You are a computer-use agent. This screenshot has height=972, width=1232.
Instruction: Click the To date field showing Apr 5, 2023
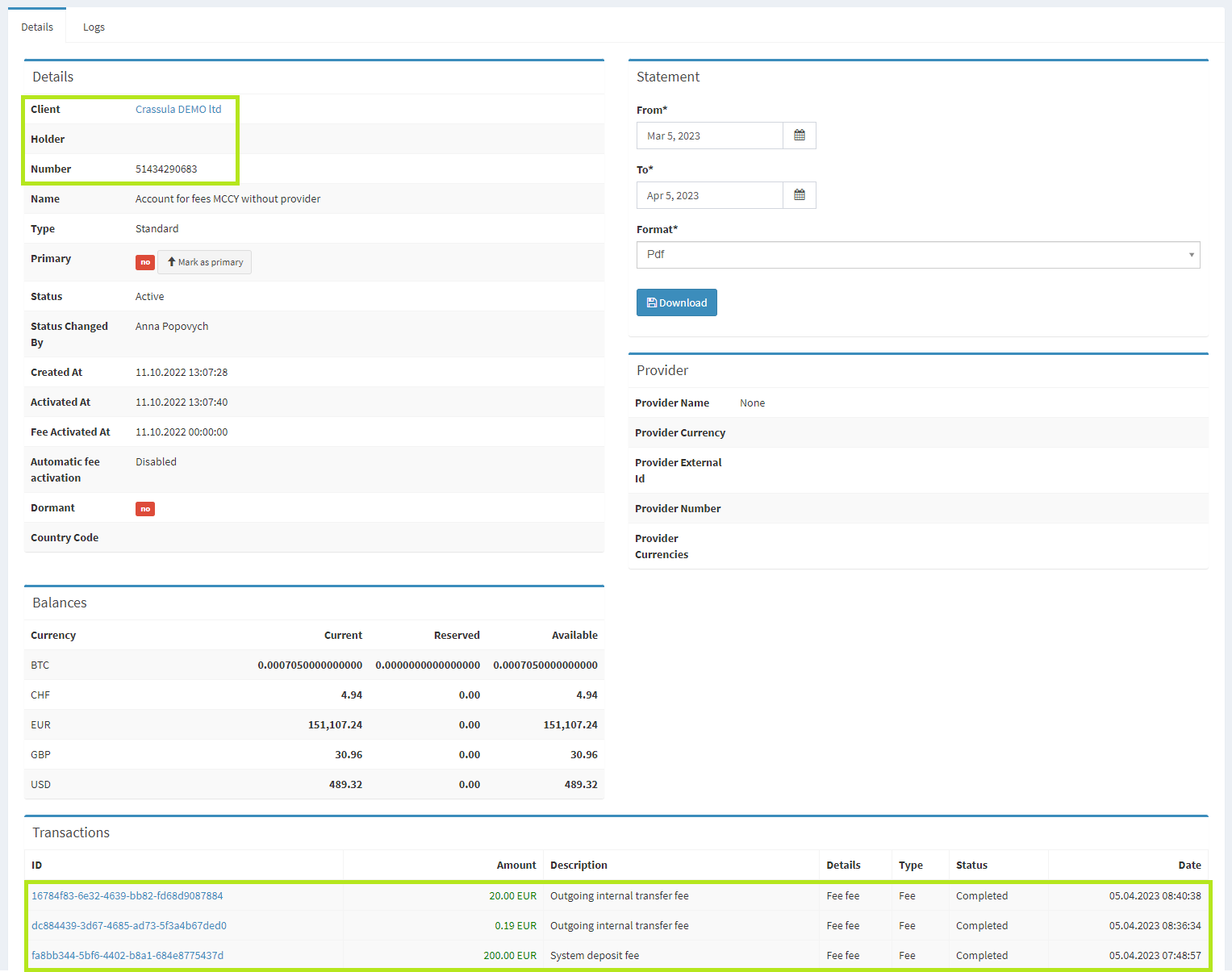coord(709,195)
